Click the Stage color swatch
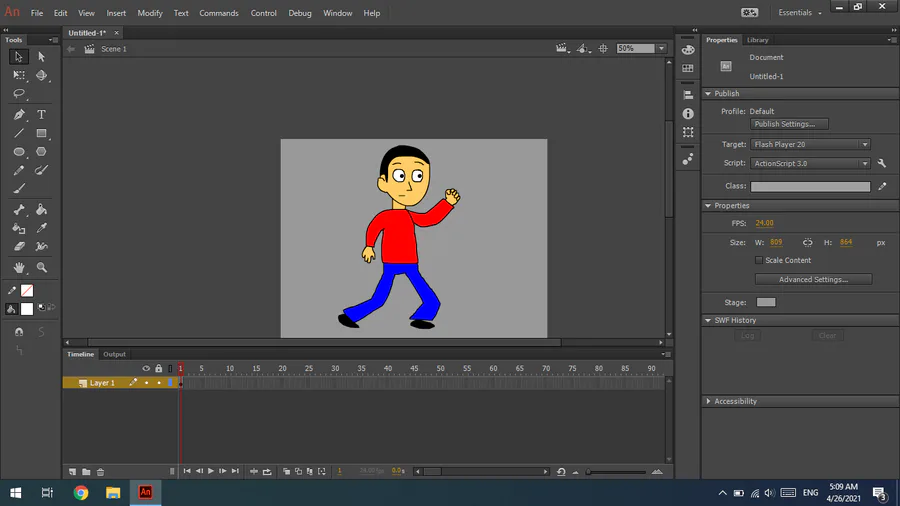The width and height of the screenshot is (900, 506). pyautogui.click(x=766, y=302)
